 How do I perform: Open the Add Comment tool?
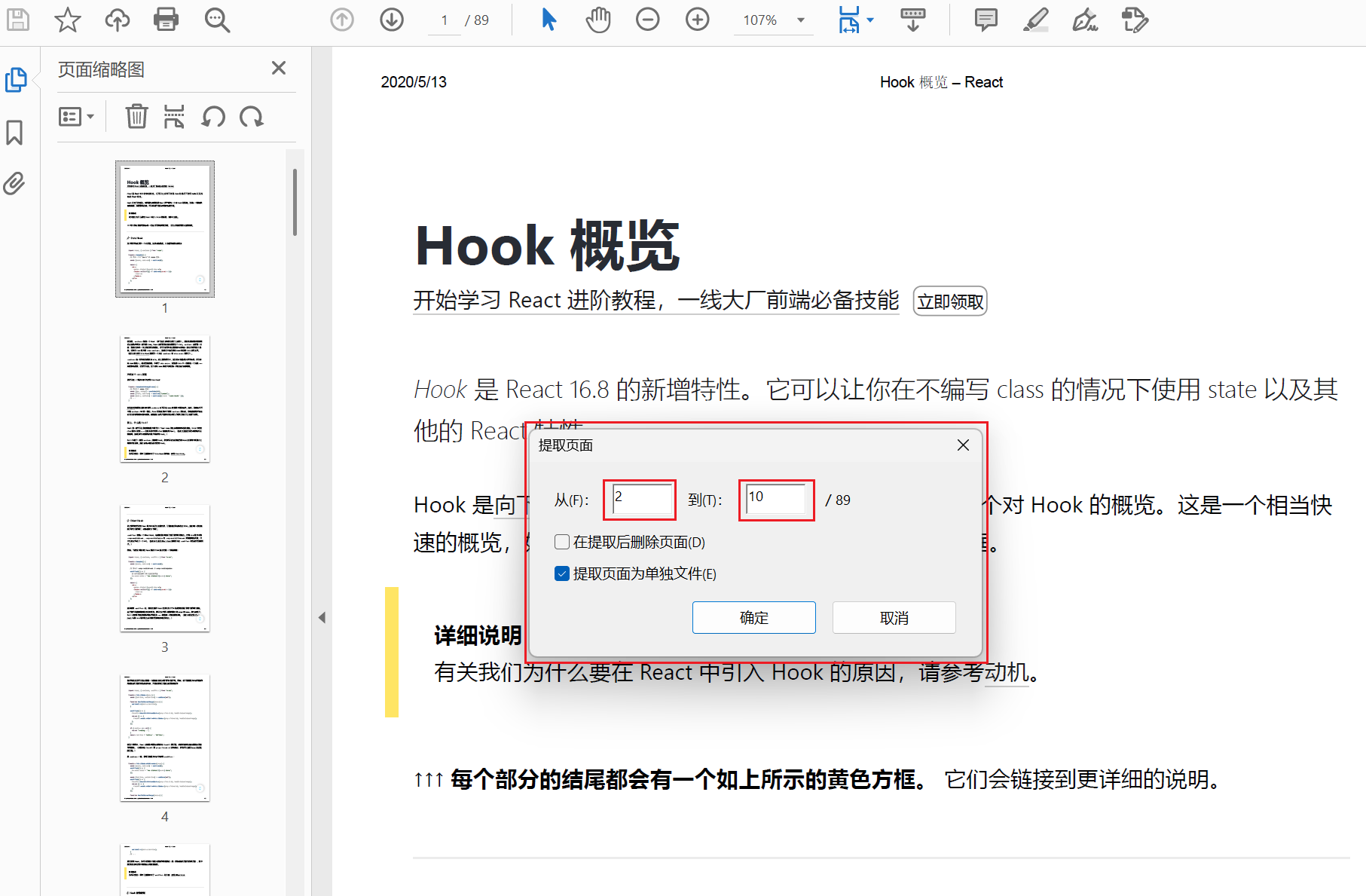[985, 20]
